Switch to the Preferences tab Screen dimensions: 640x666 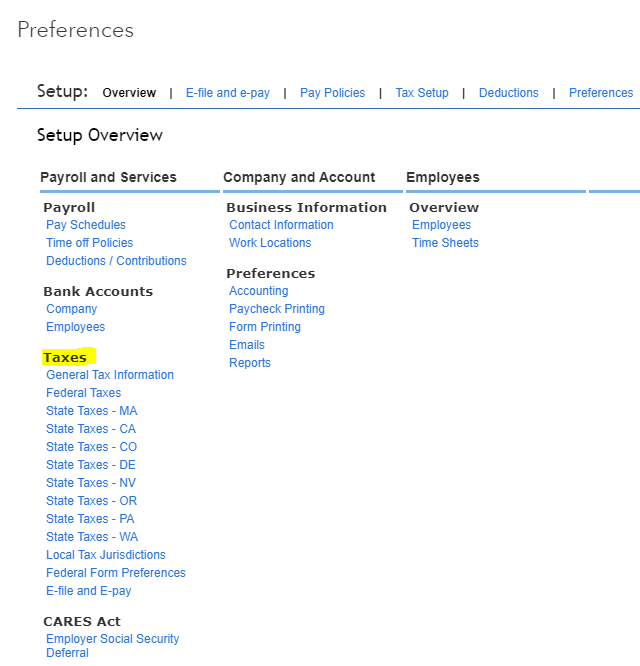[600, 93]
